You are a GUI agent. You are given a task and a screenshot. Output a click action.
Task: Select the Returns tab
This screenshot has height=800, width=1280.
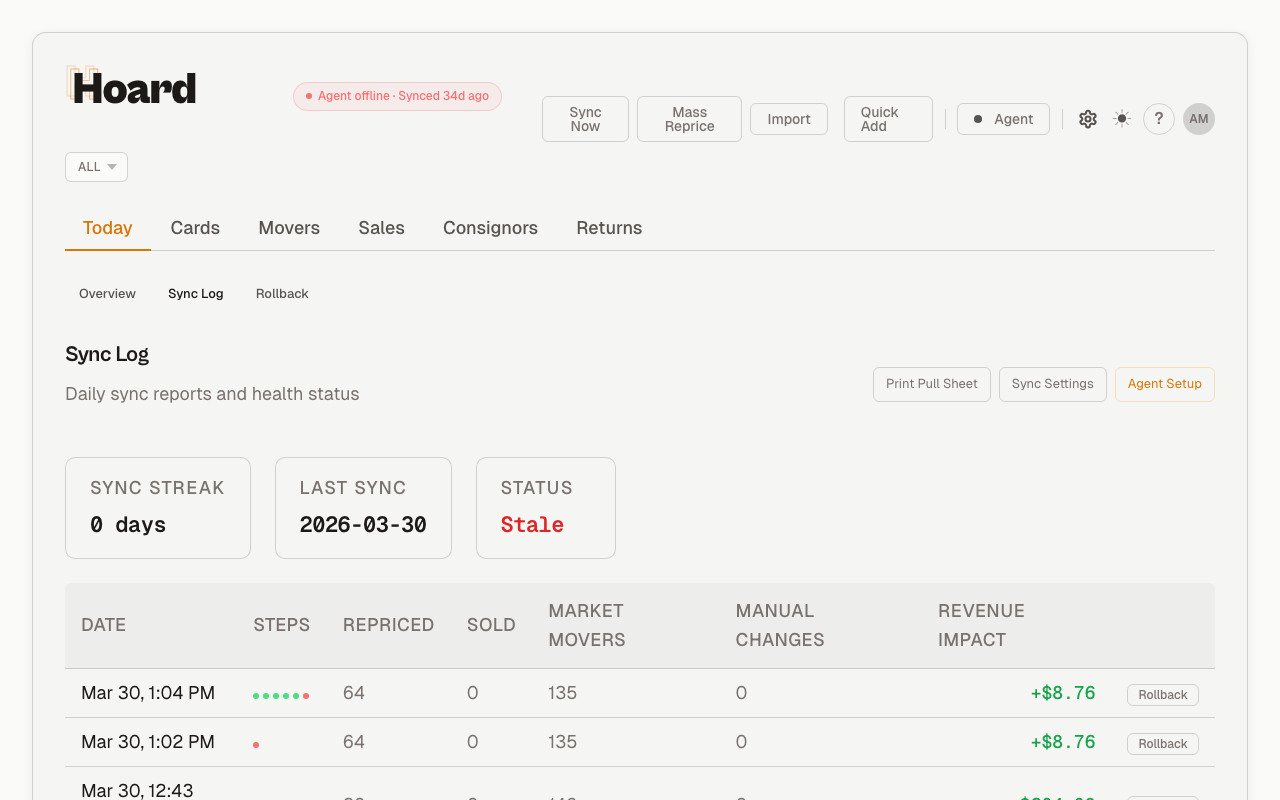[609, 228]
